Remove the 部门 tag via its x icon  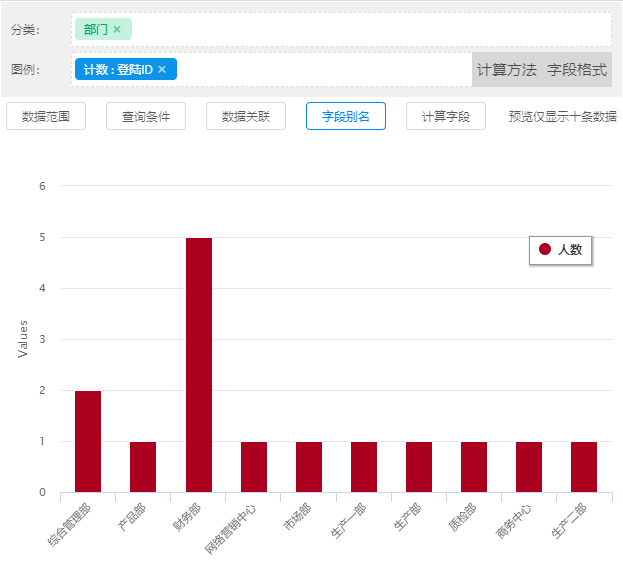(117, 30)
